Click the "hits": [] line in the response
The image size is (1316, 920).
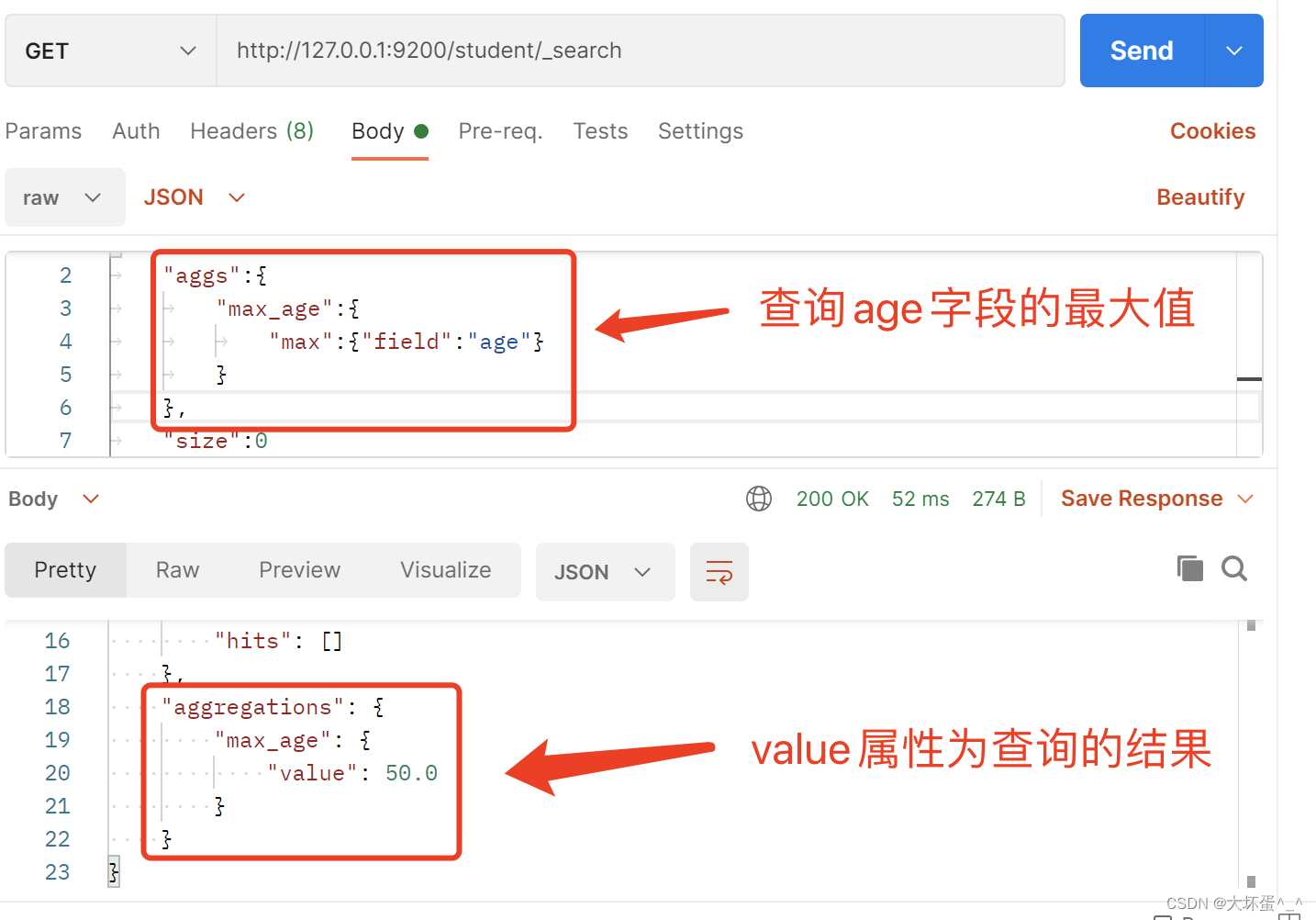point(279,641)
